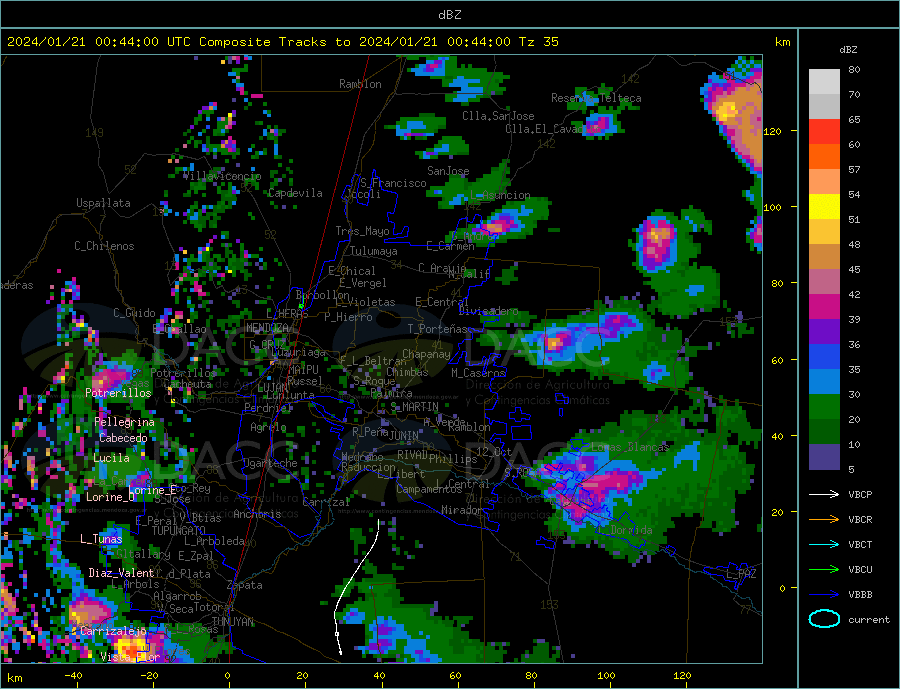Click the 'Capdevila' place label
The image size is (900, 689).
click(x=295, y=193)
